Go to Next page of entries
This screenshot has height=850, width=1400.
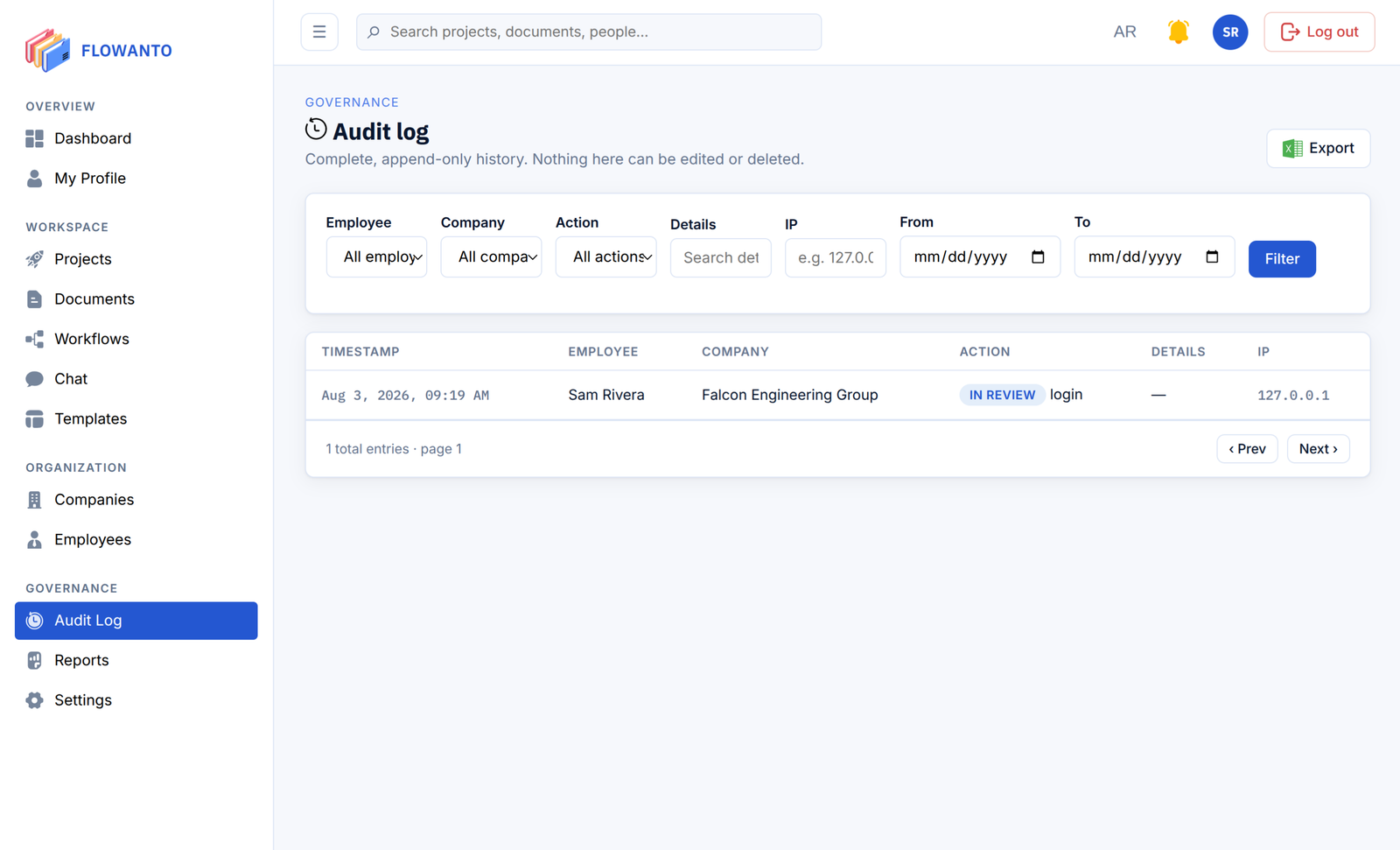(1318, 449)
